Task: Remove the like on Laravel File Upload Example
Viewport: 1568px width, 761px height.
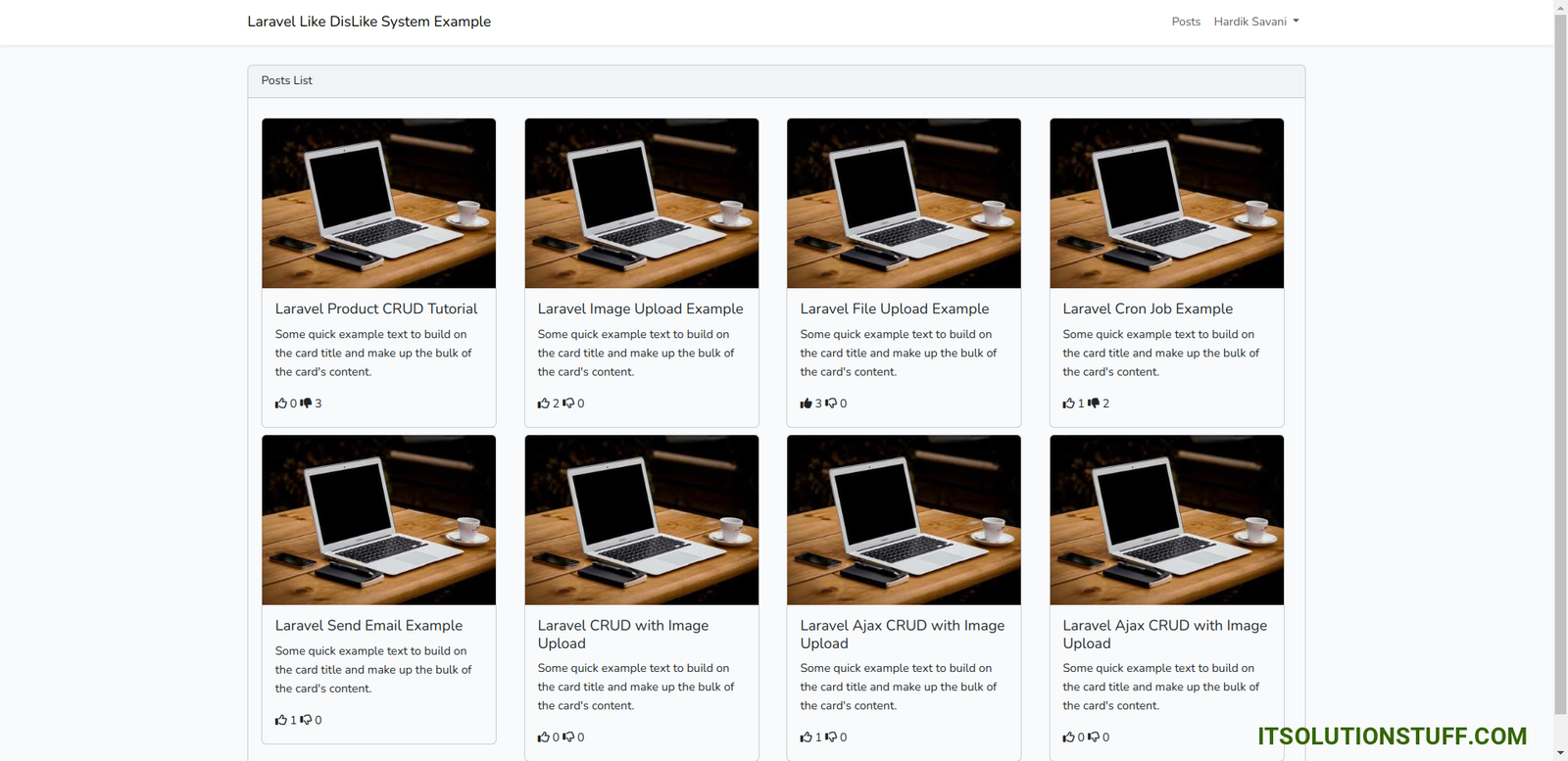Action: point(807,404)
